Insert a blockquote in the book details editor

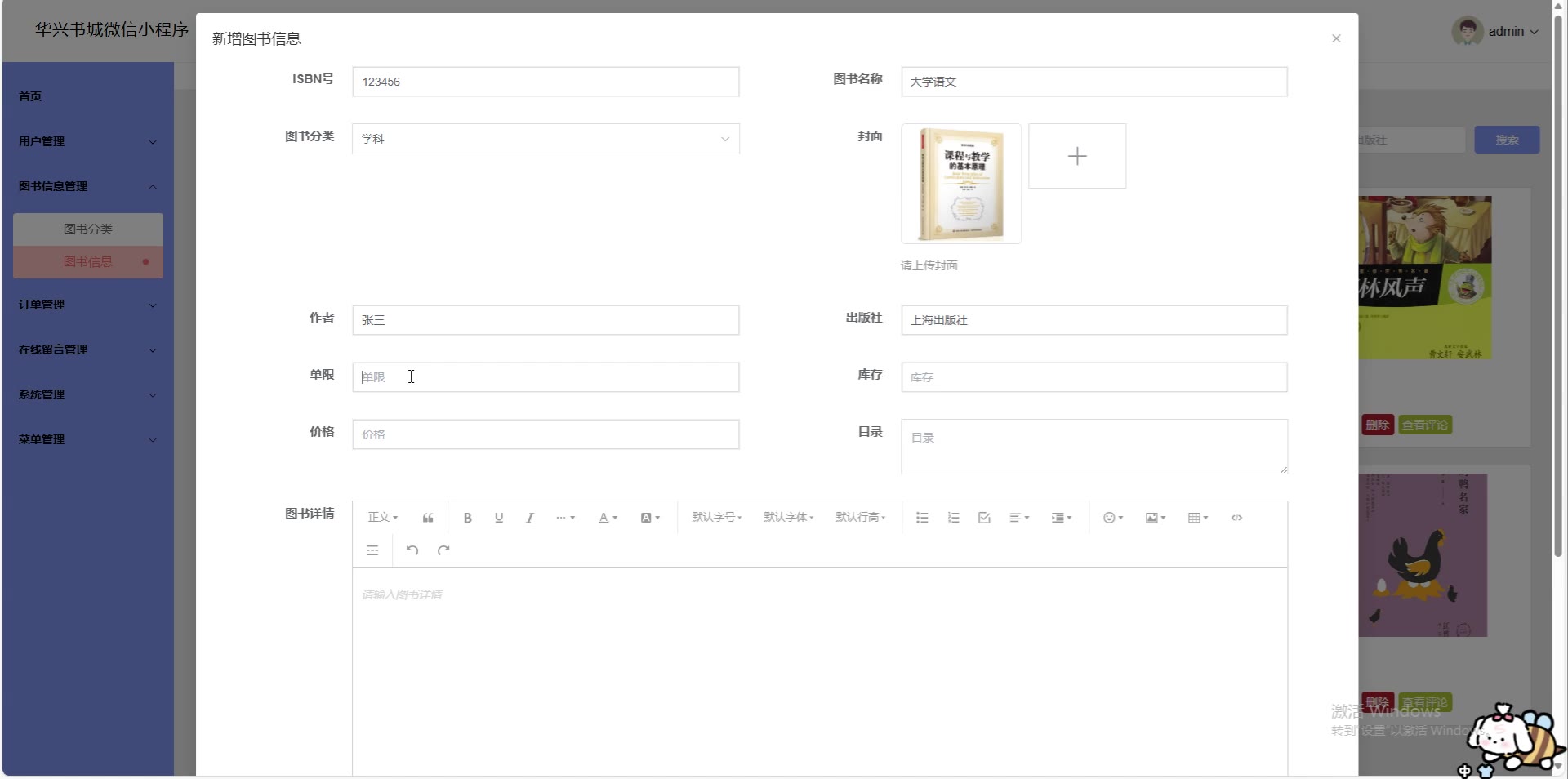pos(428,518)
